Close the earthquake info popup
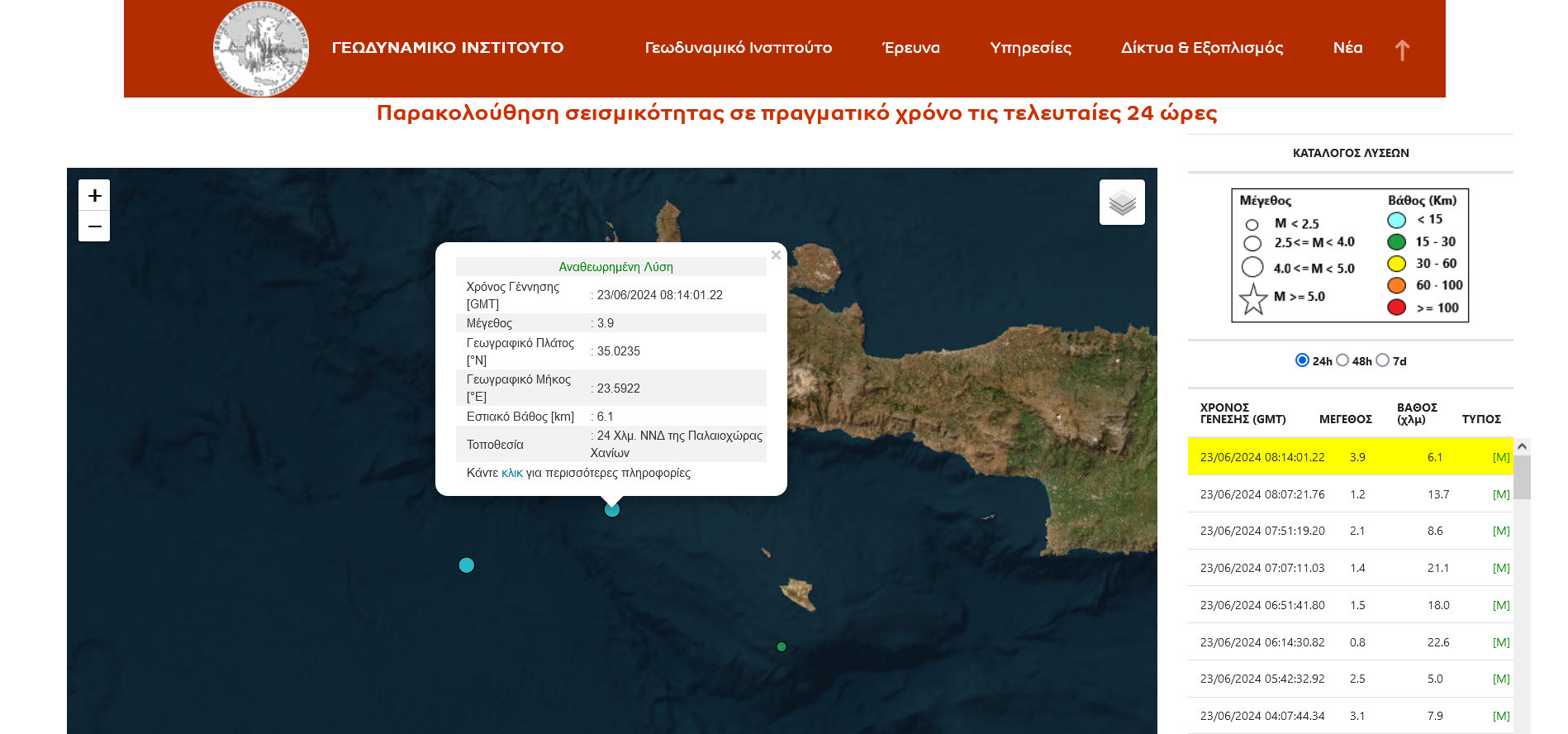Screen dimensions: 1568x734 click(776, 255)
